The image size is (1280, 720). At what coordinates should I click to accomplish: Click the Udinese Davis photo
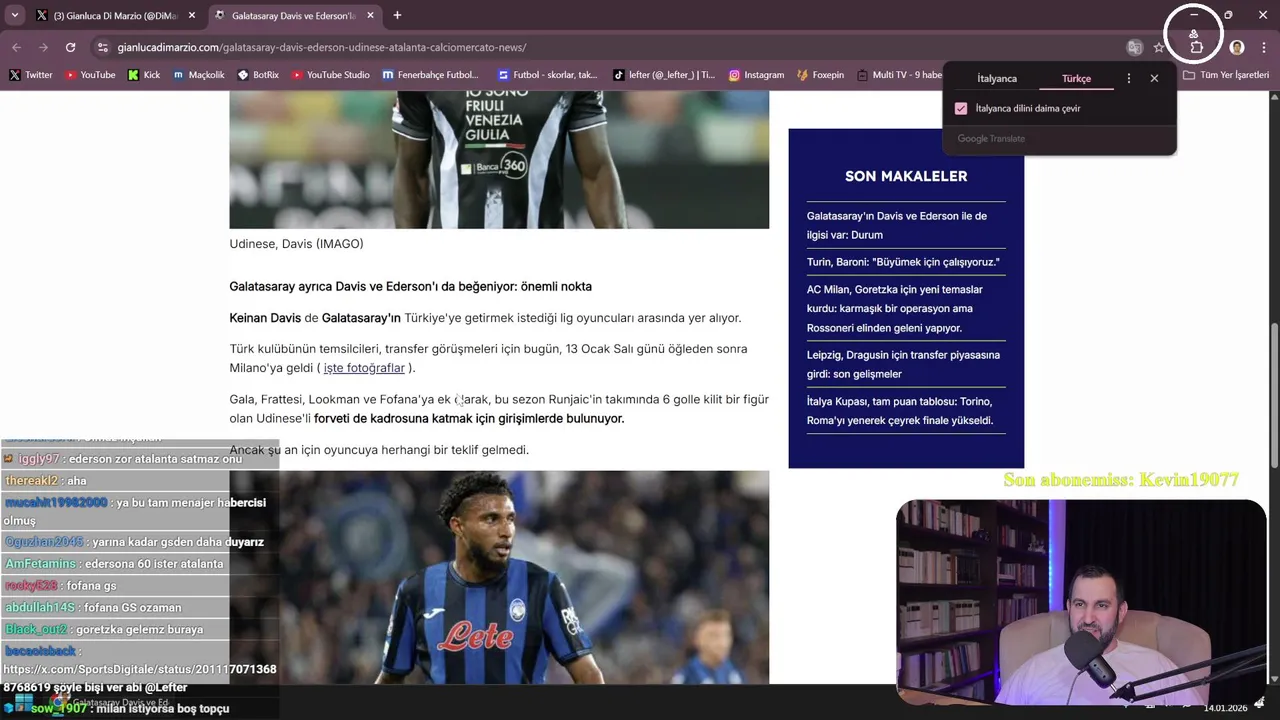[499, 160]
